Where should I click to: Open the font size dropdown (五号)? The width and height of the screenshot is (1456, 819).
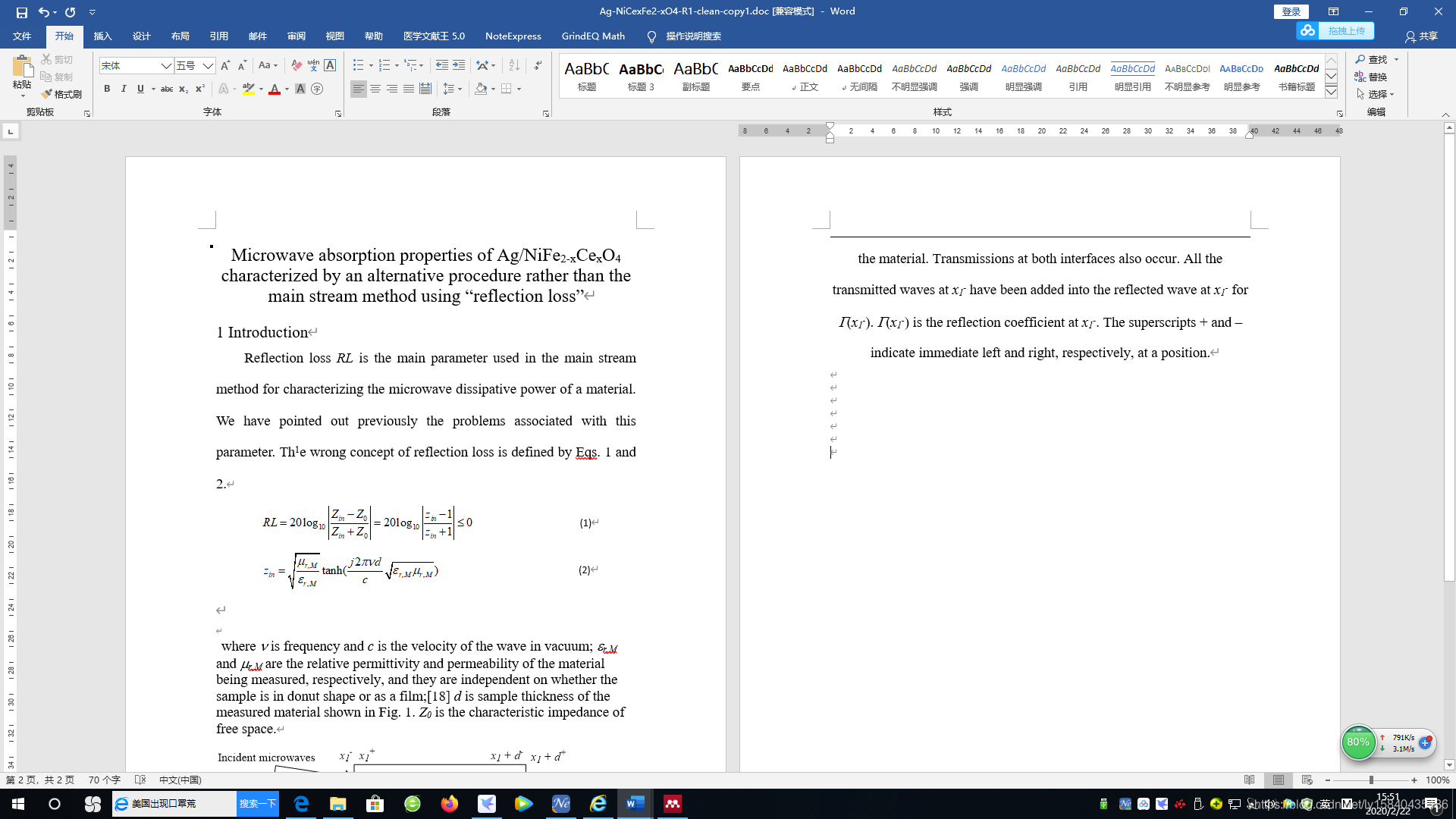pyautogui.click(x=208, y=66)
